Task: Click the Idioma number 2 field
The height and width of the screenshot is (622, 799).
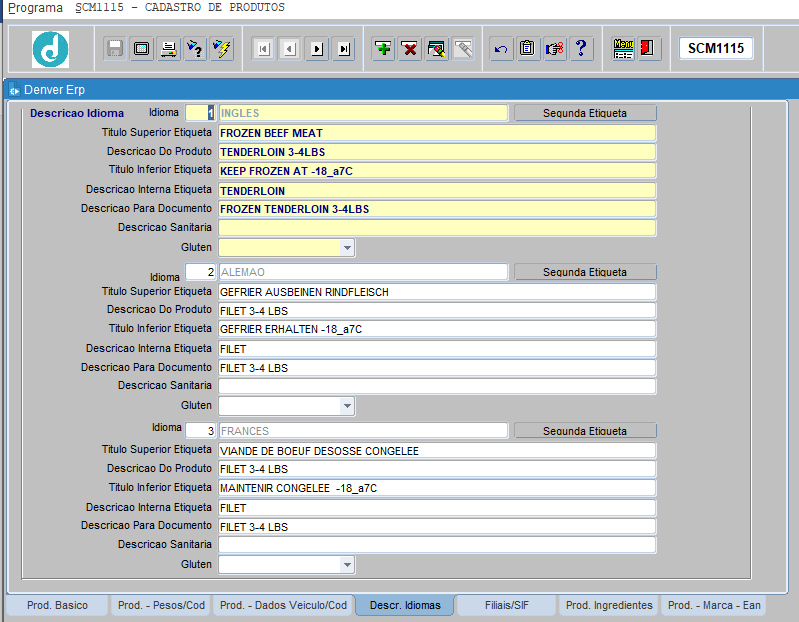Action: [200, 272]
